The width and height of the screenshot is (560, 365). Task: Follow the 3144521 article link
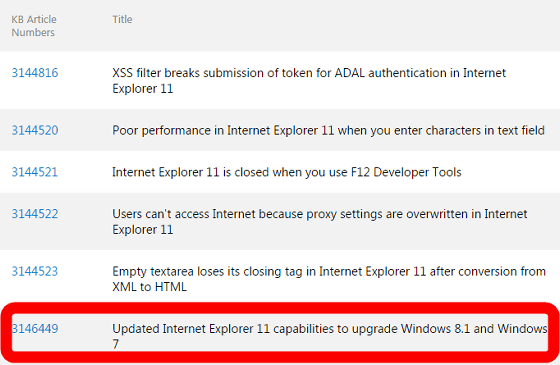tap(35, 172)
